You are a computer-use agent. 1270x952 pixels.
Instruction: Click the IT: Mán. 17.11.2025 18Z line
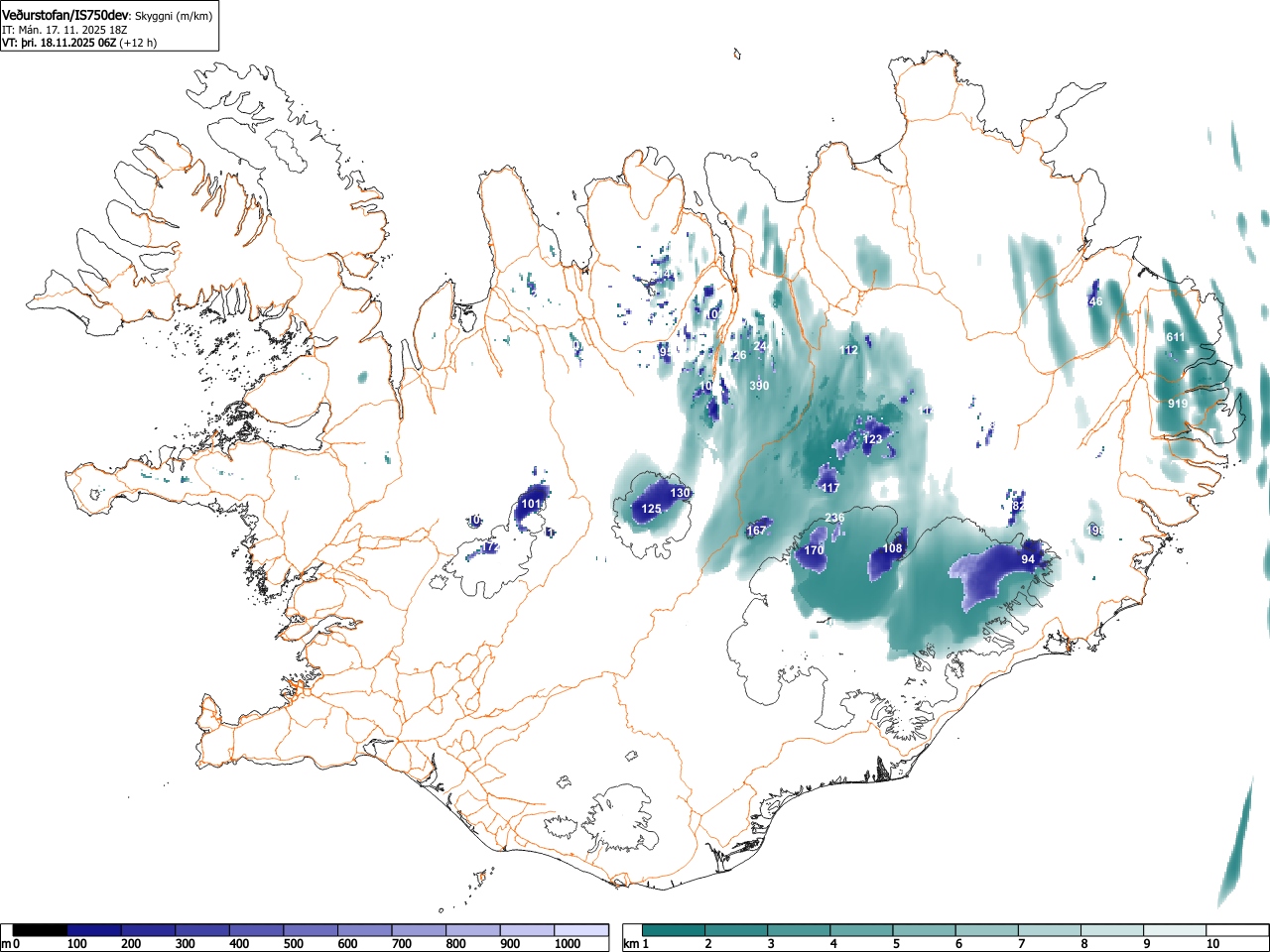coord(64,30)
